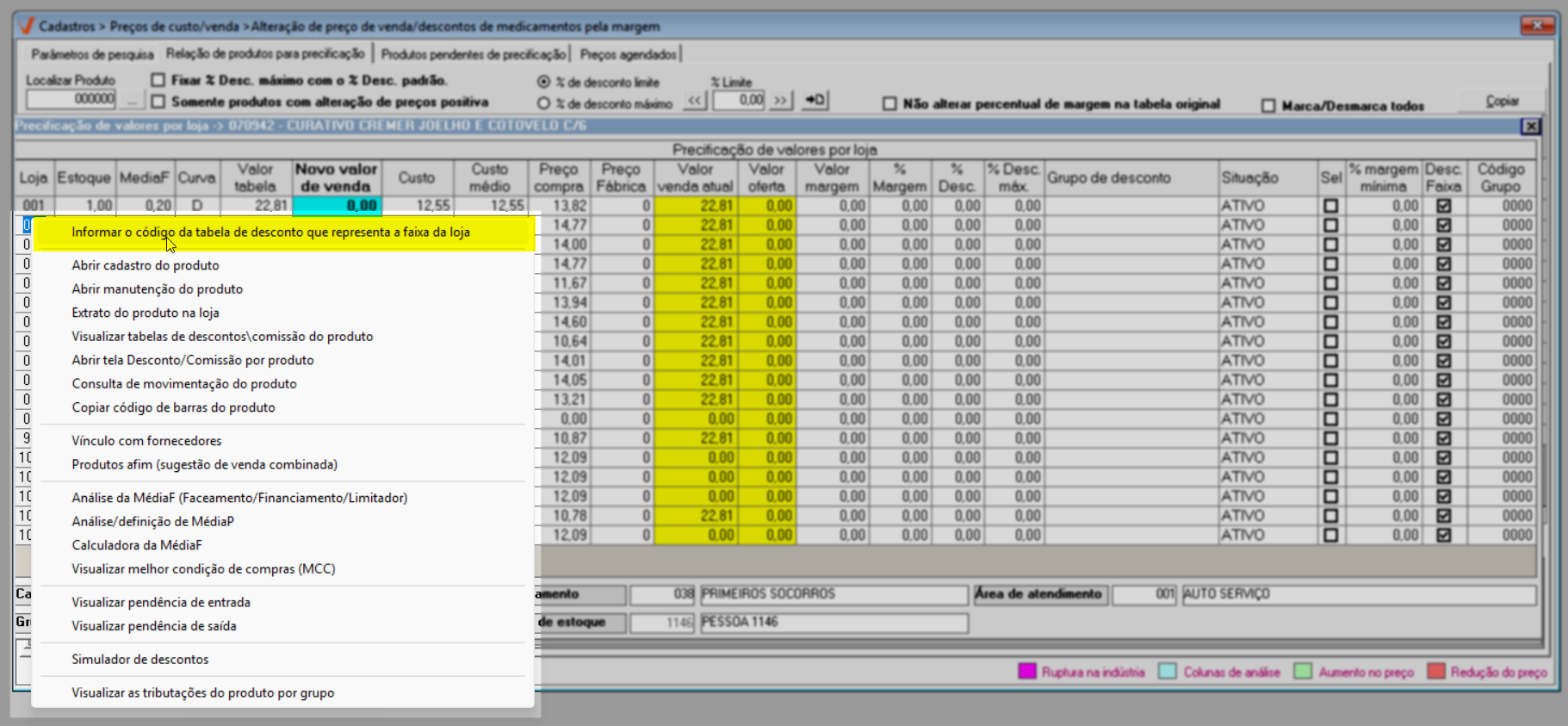1568x726 pixels.
Task: Check Não alterar percentual de margem option
Action: (889, 104)
